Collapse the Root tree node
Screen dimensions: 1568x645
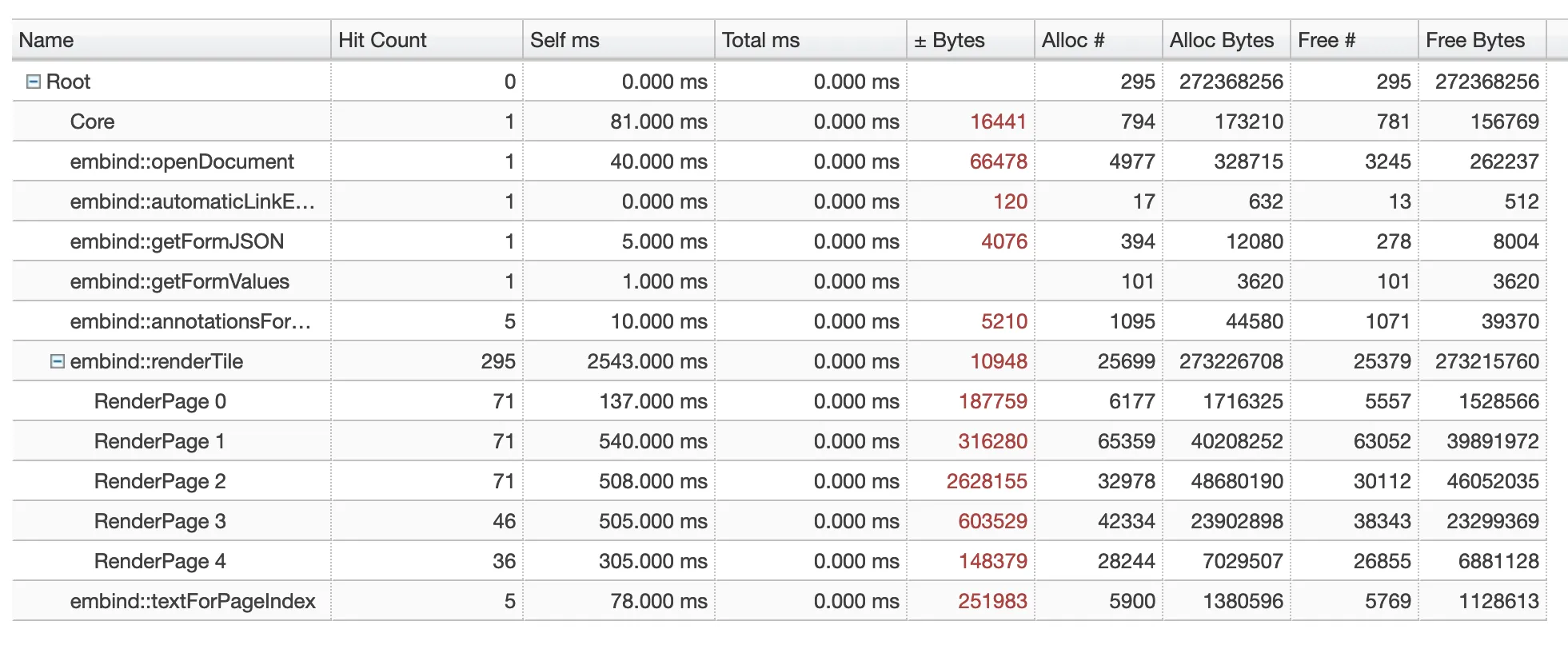(34, 82)
